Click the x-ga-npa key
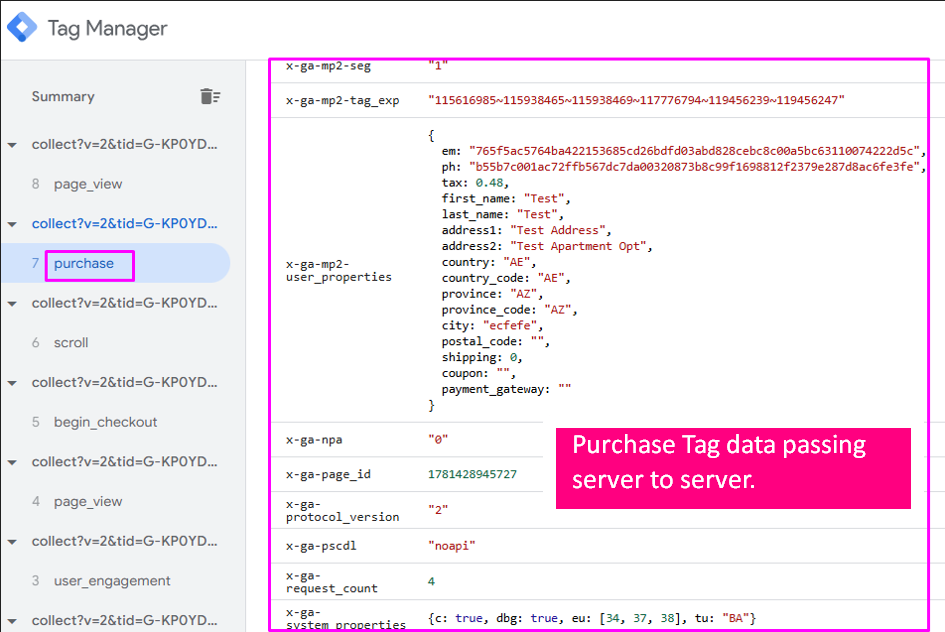Screen dimensions: 945x632 [x=314, y=440]
